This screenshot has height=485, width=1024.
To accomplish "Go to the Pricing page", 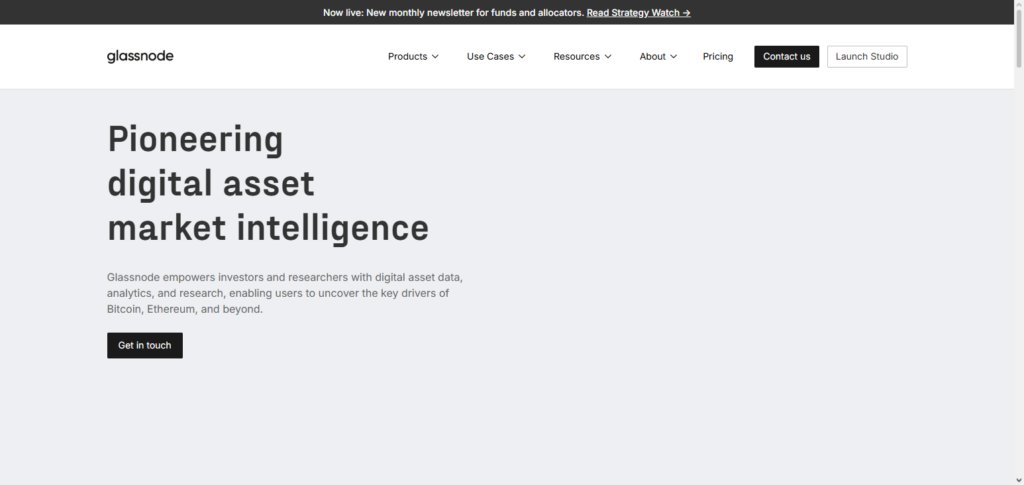I will pyautogui.click(x=718, y=57).
